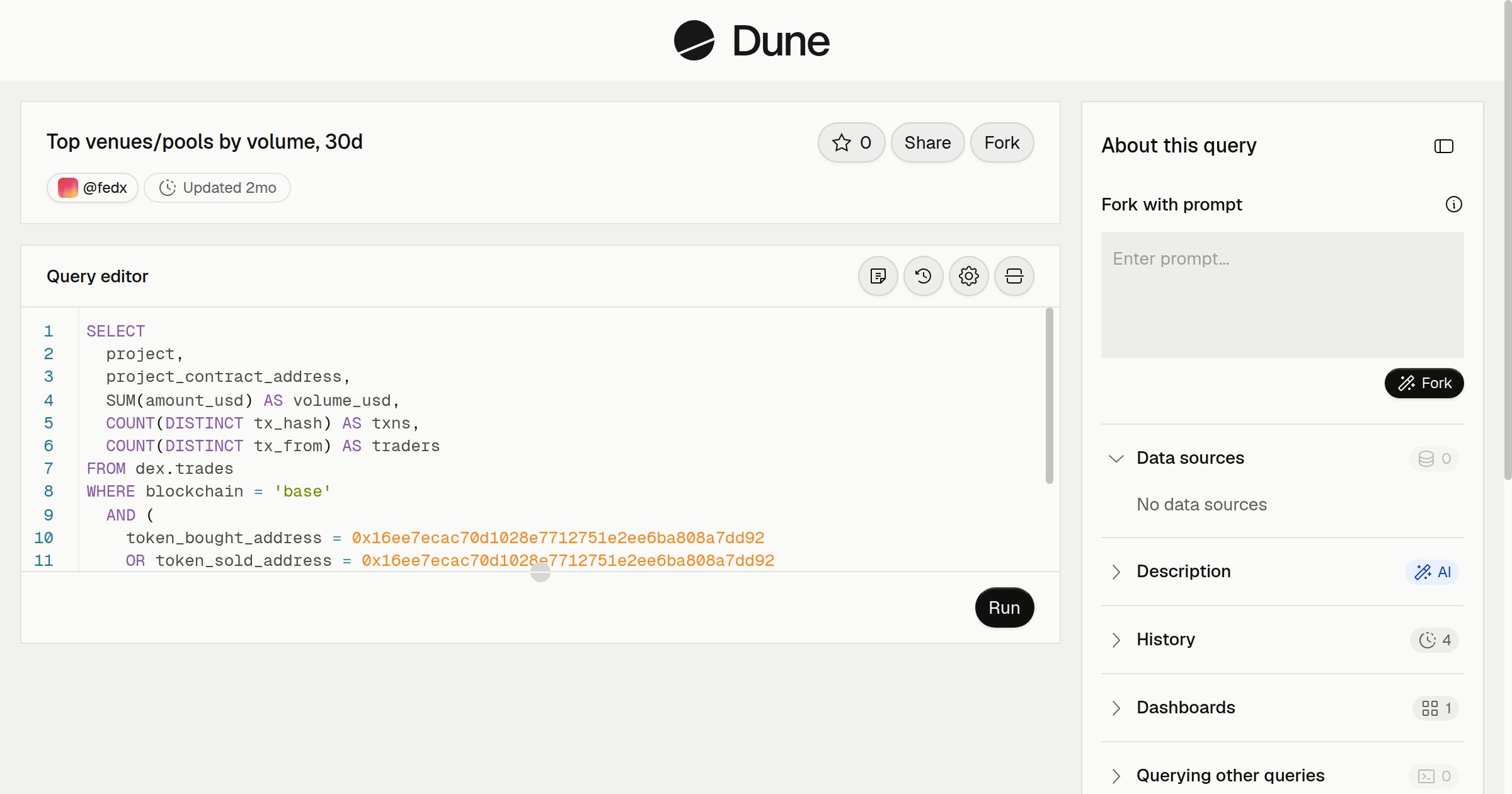1512x794 pixels.
Task: Expand the Querying other queries section
Action: tap(1116, 776)
